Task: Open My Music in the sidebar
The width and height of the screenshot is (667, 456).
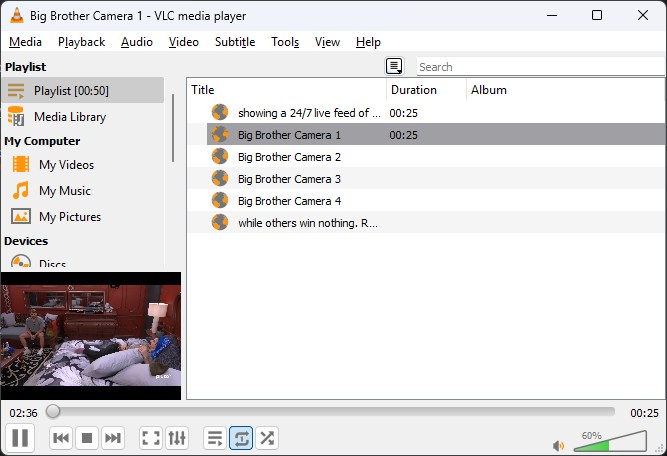Action: [x=83, y=191]
